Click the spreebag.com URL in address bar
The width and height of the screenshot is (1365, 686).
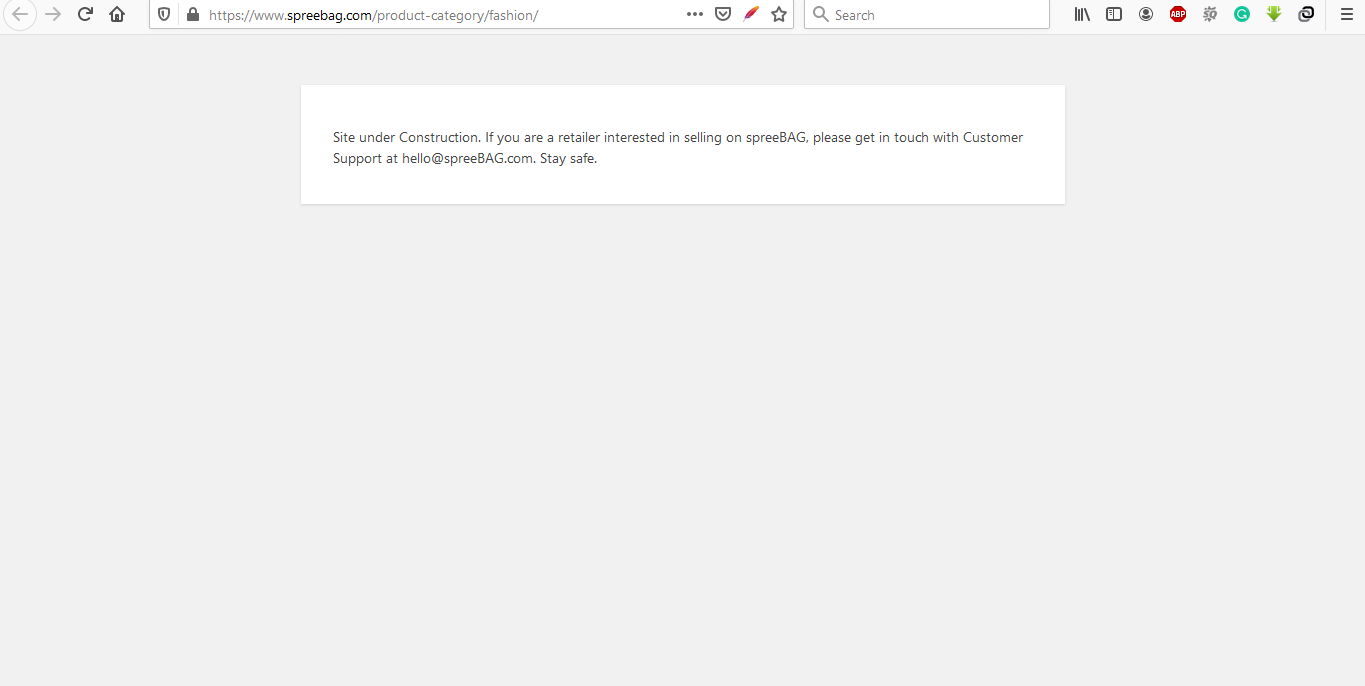pyautogui.click(x=373, y=15)
